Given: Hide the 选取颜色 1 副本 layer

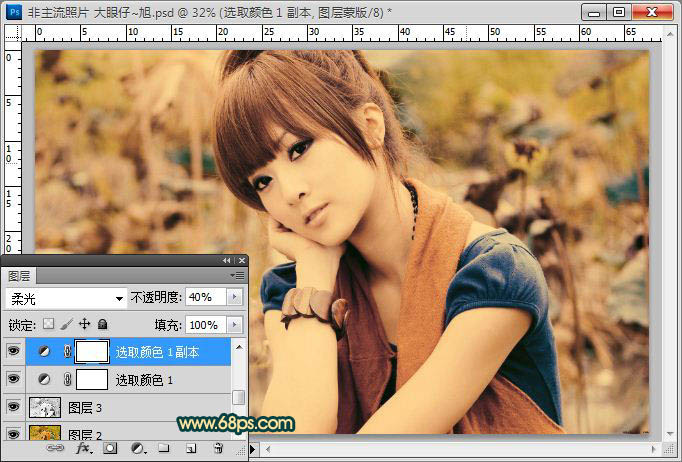Looking at the screenshot, I should click(12, 351).
